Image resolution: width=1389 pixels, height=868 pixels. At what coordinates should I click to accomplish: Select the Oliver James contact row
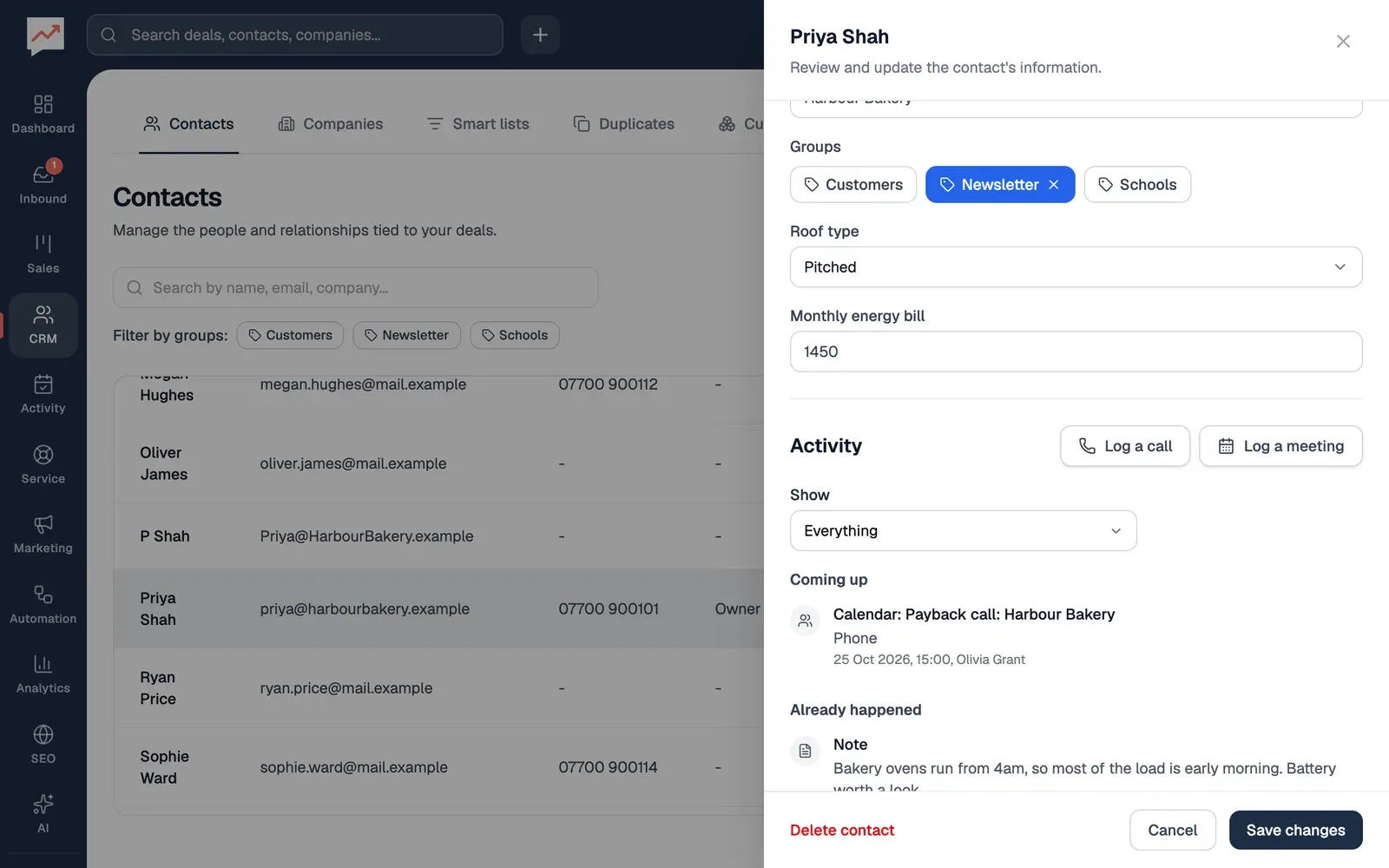[438, 464]
